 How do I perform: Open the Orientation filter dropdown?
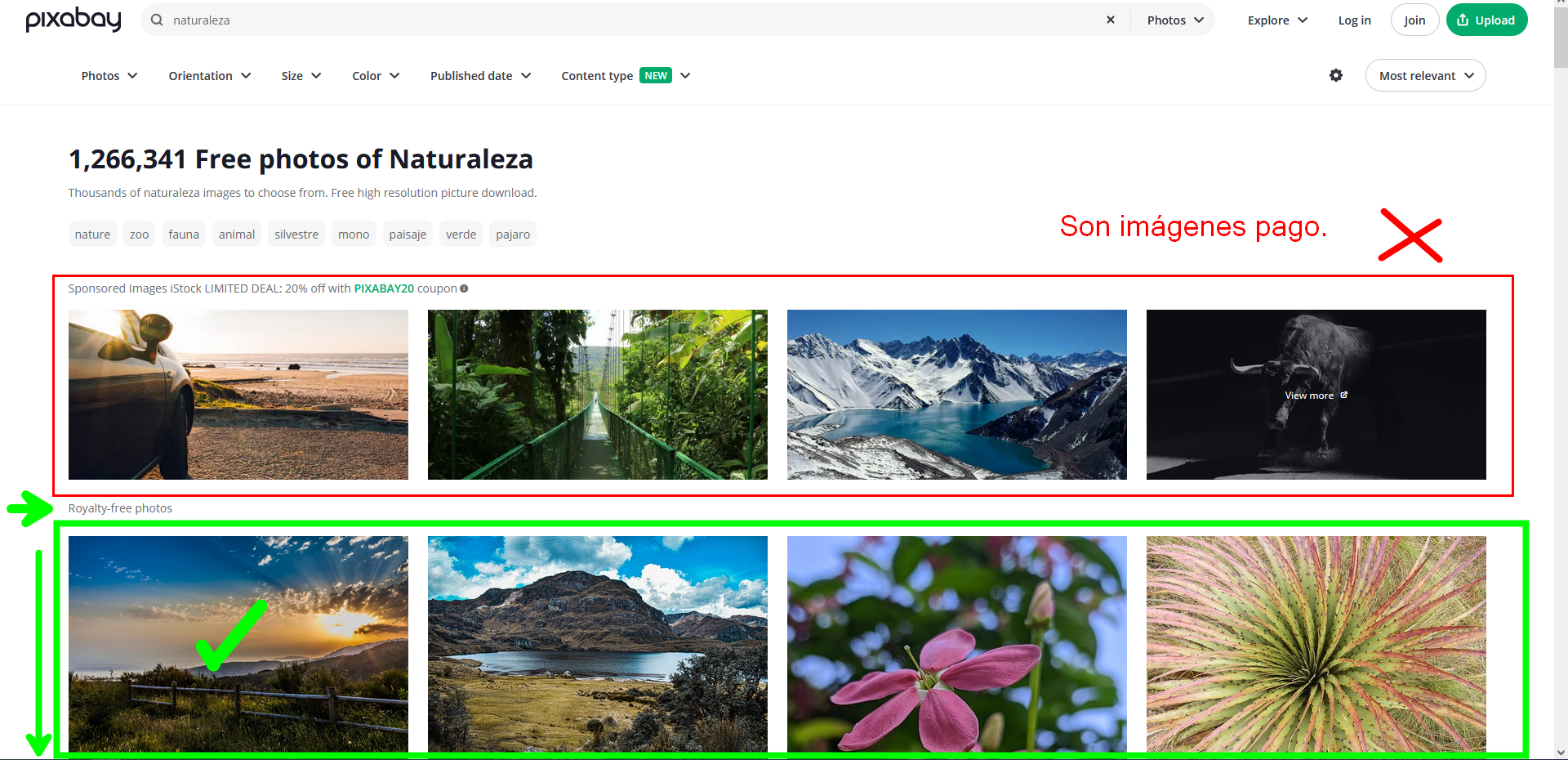pyautogui.click(x=209, y=75)
